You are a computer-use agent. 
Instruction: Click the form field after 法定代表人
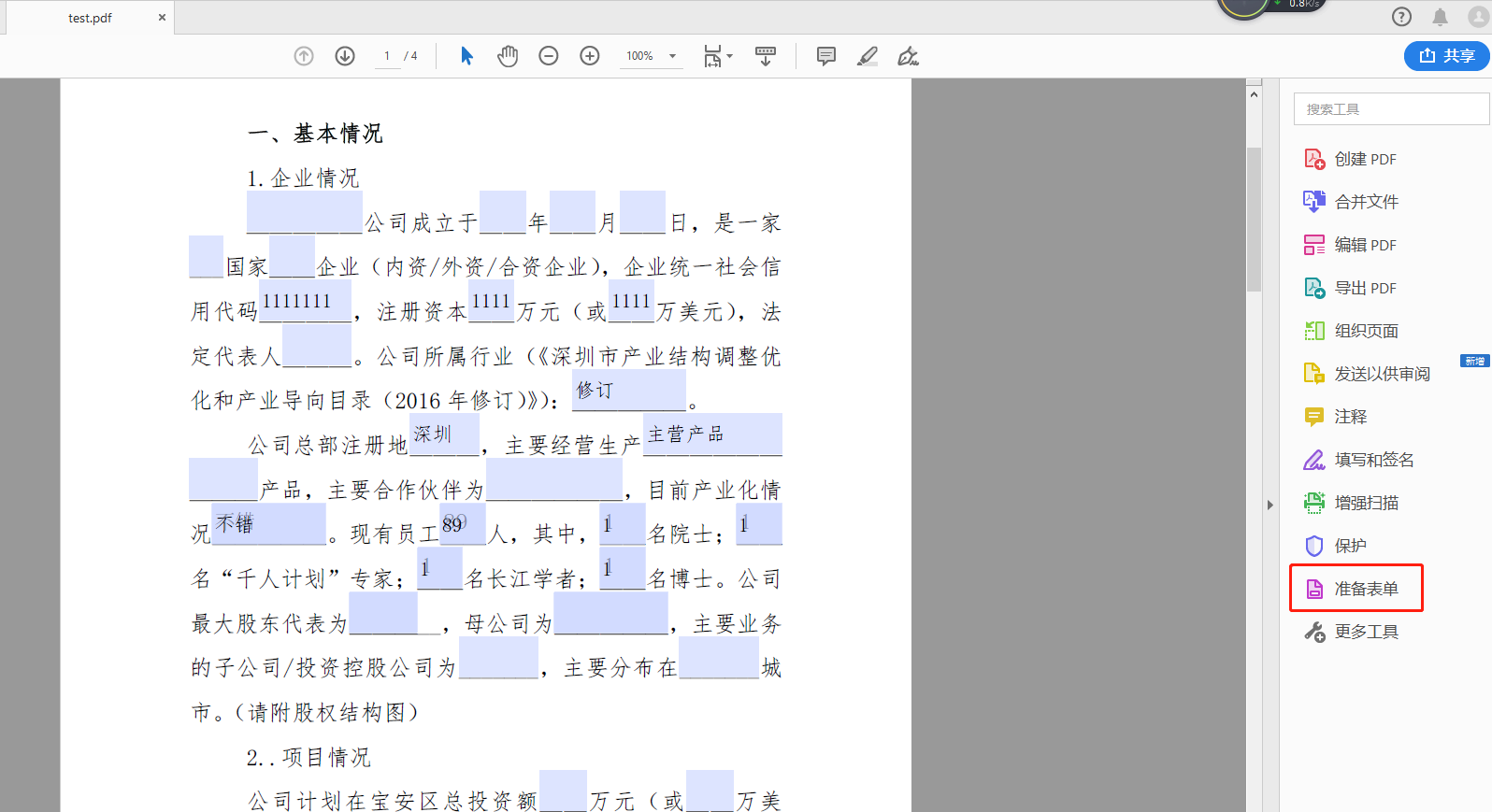coord(317,346)
